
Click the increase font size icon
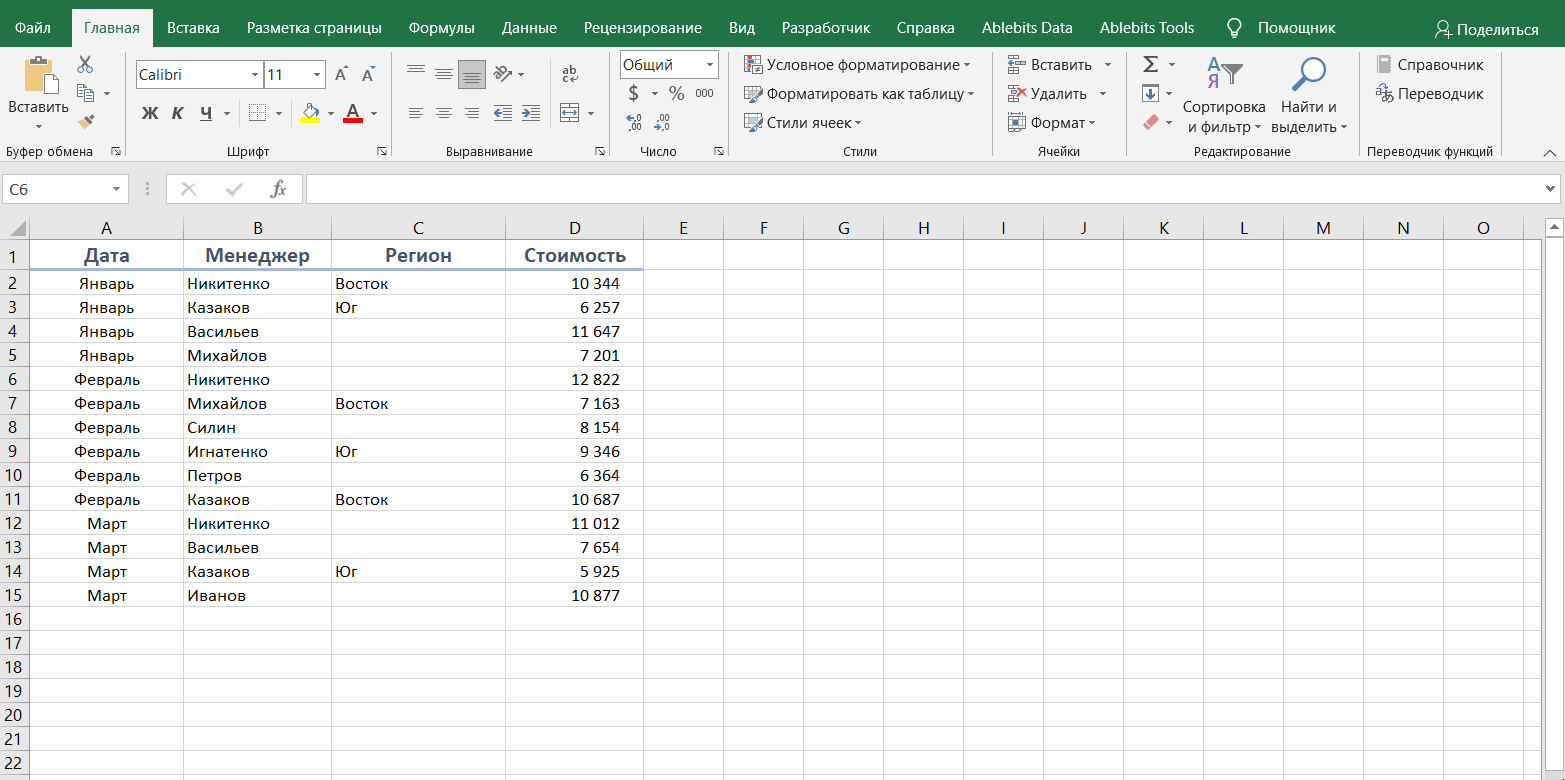click(342, 75)
